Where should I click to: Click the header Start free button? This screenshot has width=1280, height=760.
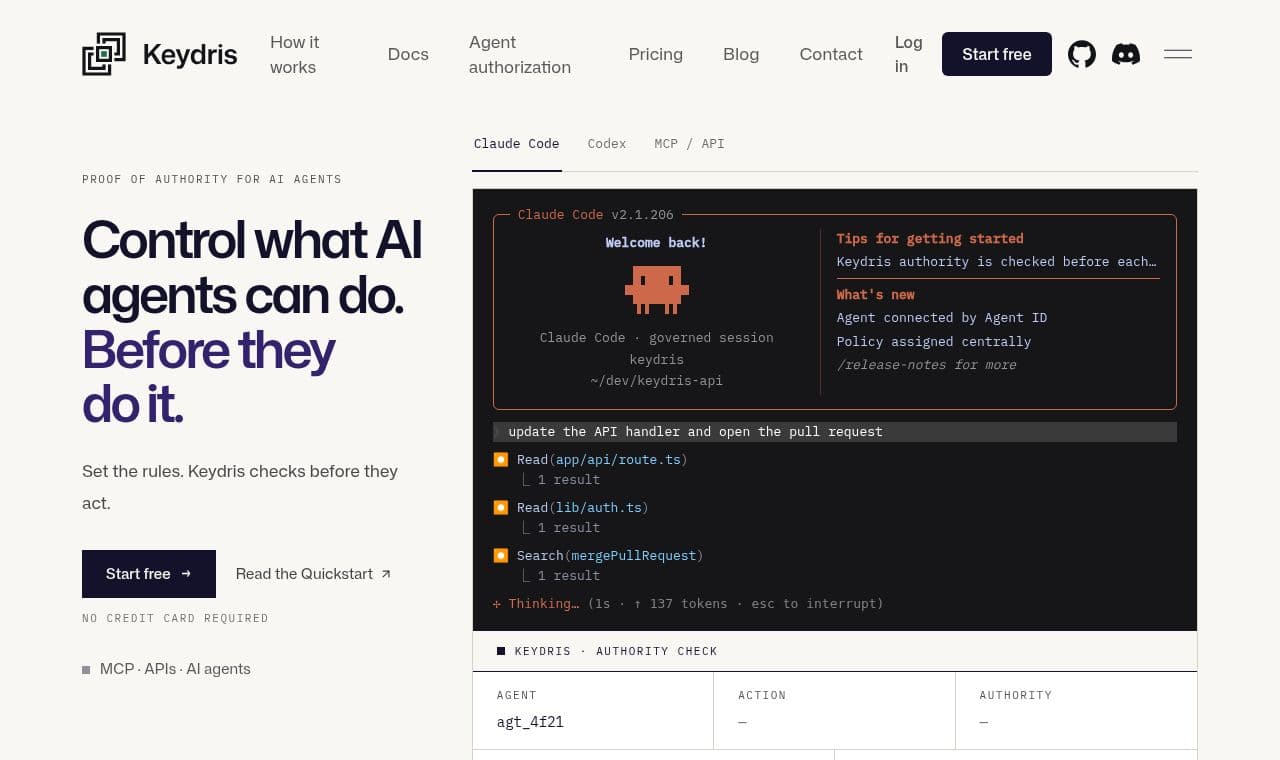point(997,54)
